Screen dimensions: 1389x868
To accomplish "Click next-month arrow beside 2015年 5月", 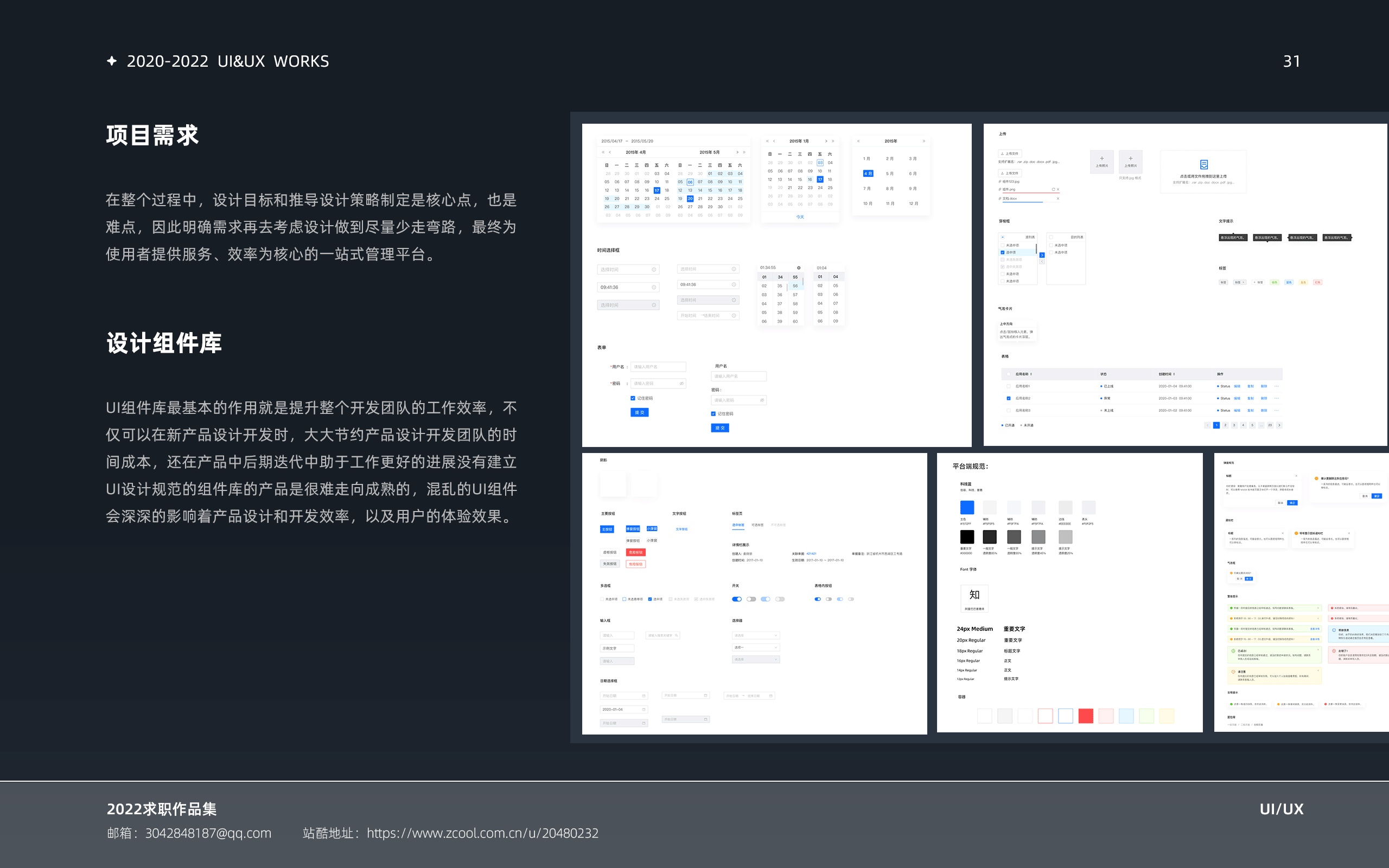I will tap(737, 152).
